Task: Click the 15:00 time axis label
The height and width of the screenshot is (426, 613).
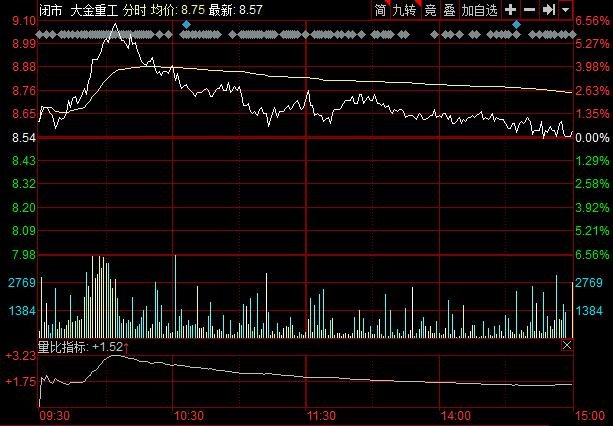Action: pos(590,416)
